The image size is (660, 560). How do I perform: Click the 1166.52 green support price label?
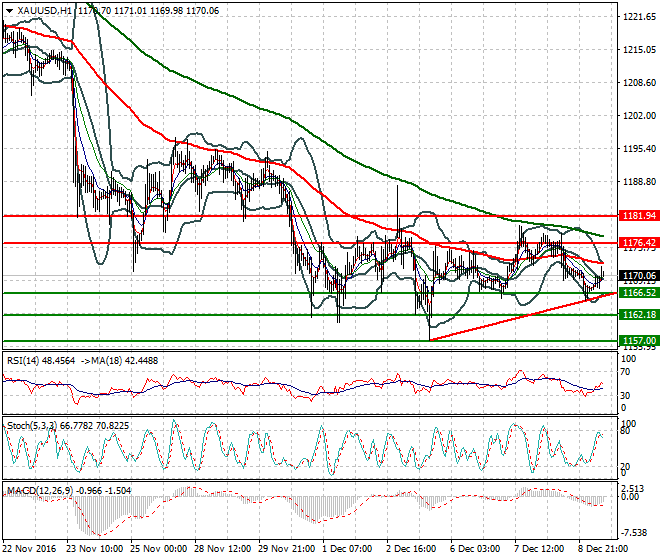coord(639,293)
